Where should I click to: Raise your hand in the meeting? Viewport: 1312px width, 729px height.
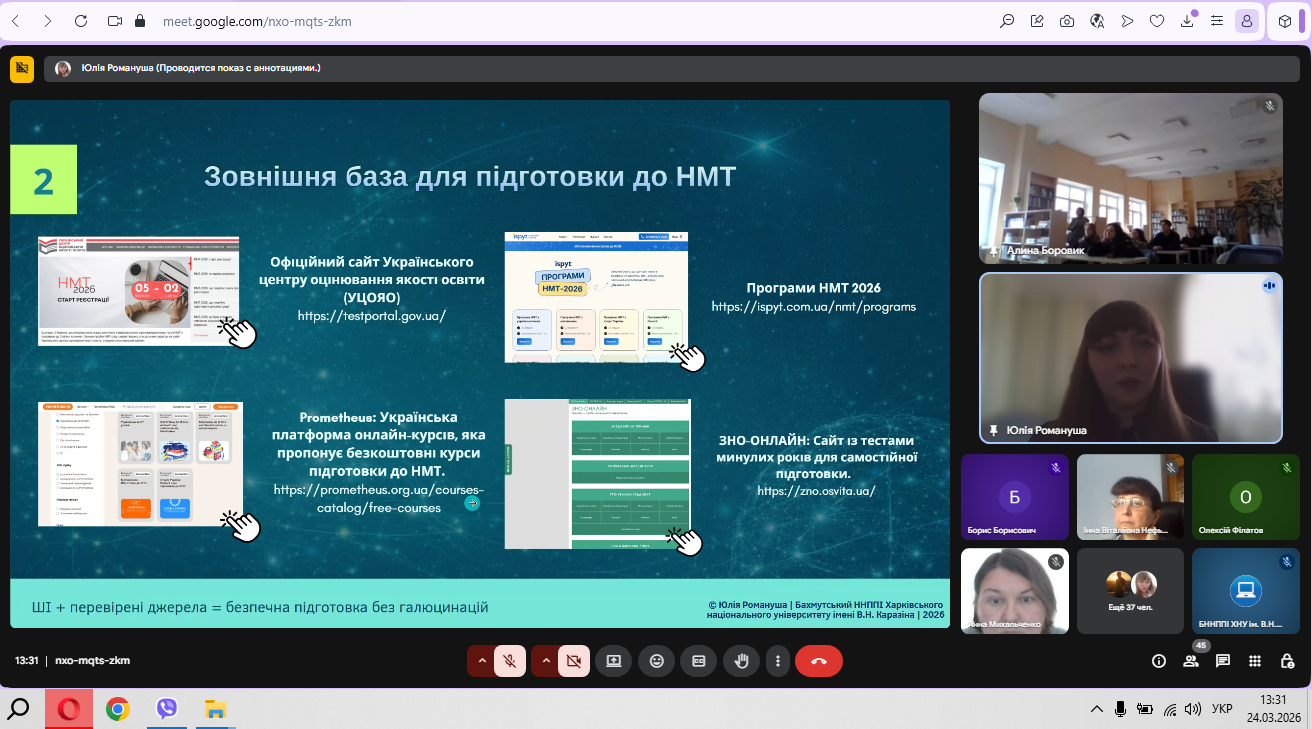point(742,661)
